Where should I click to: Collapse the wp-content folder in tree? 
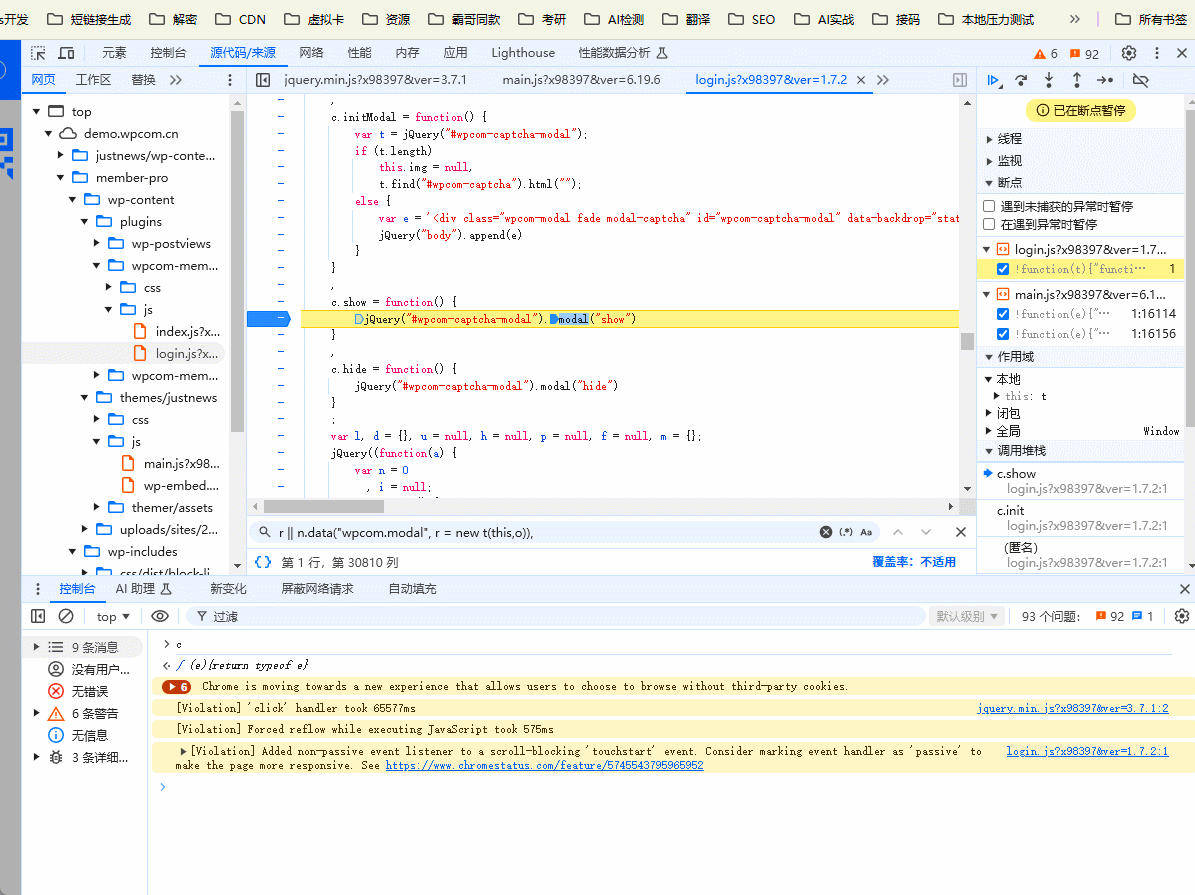tap(73, 200)
